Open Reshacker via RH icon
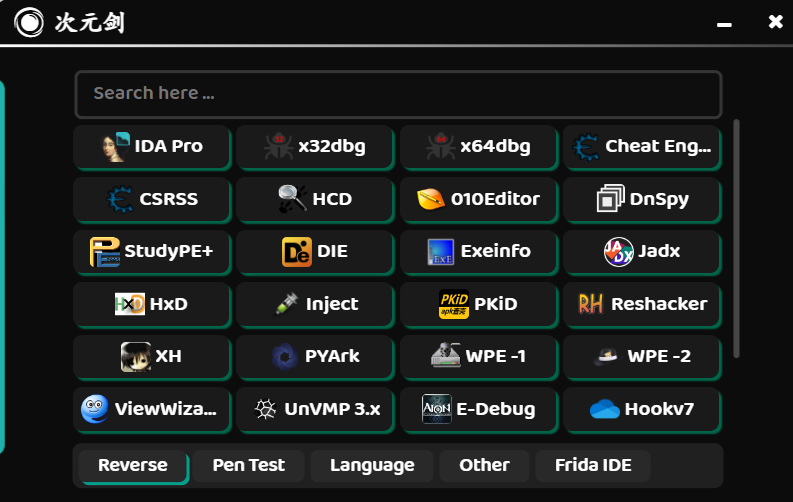 point(591,304)
